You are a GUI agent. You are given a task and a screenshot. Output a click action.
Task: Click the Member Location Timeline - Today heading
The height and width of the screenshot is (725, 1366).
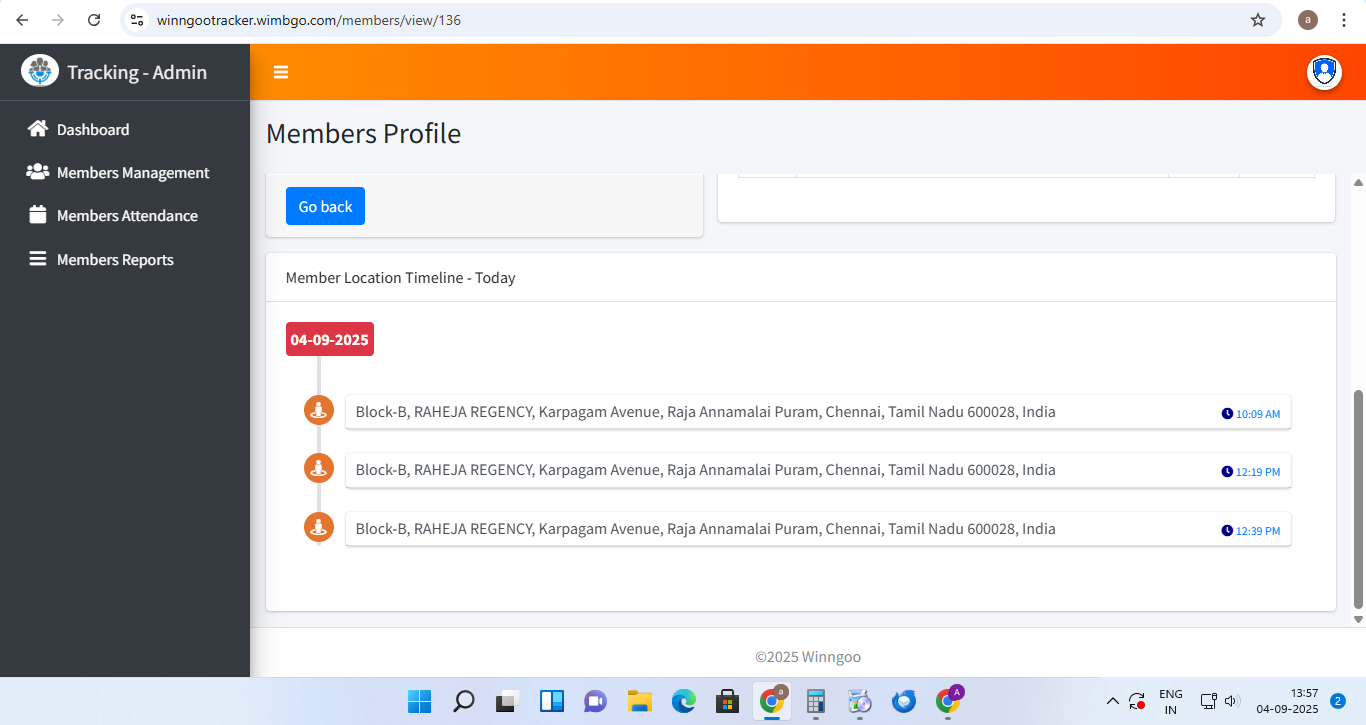(400, 277)
